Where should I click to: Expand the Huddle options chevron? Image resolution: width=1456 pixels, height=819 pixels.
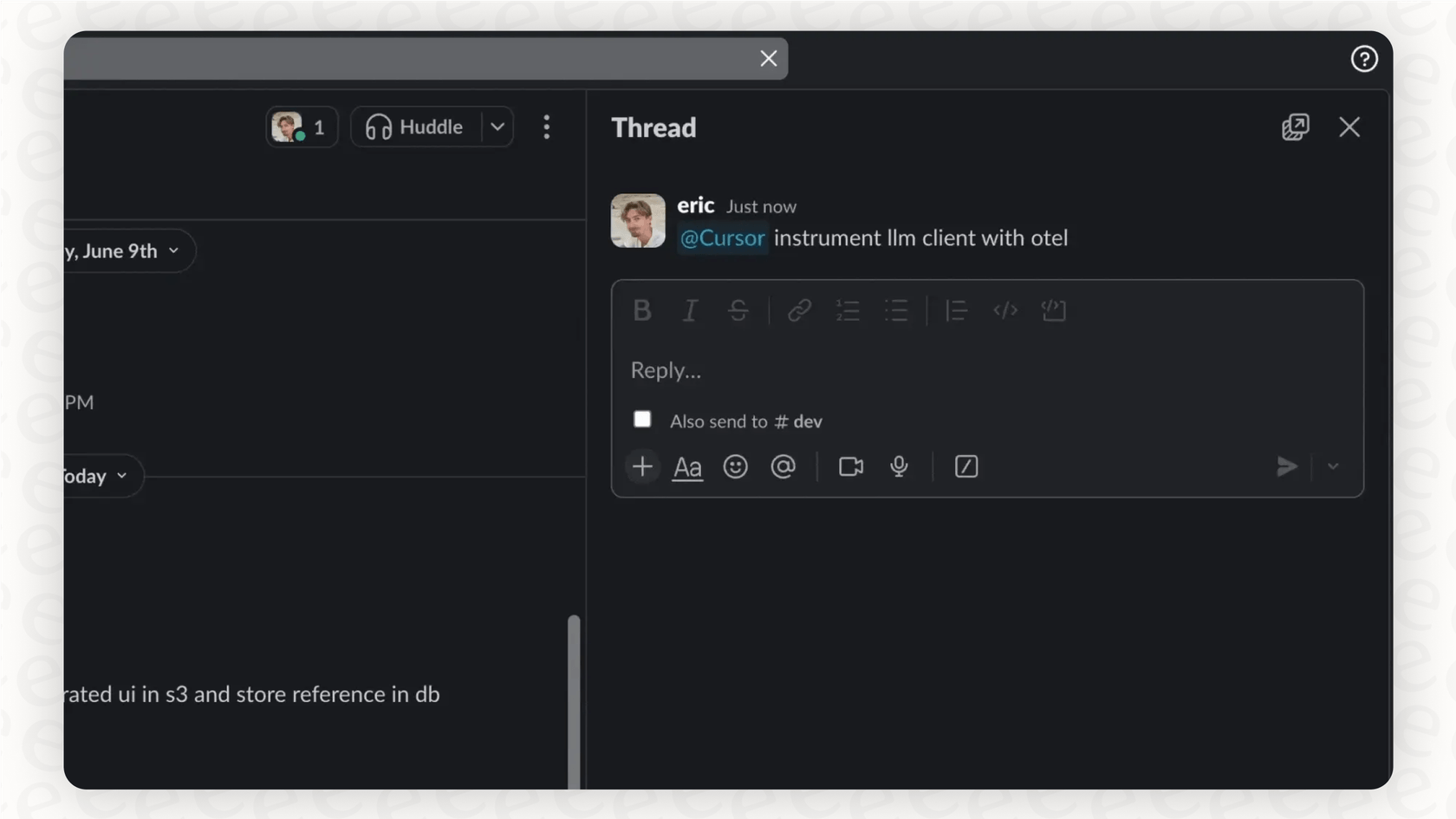point(497,127)
